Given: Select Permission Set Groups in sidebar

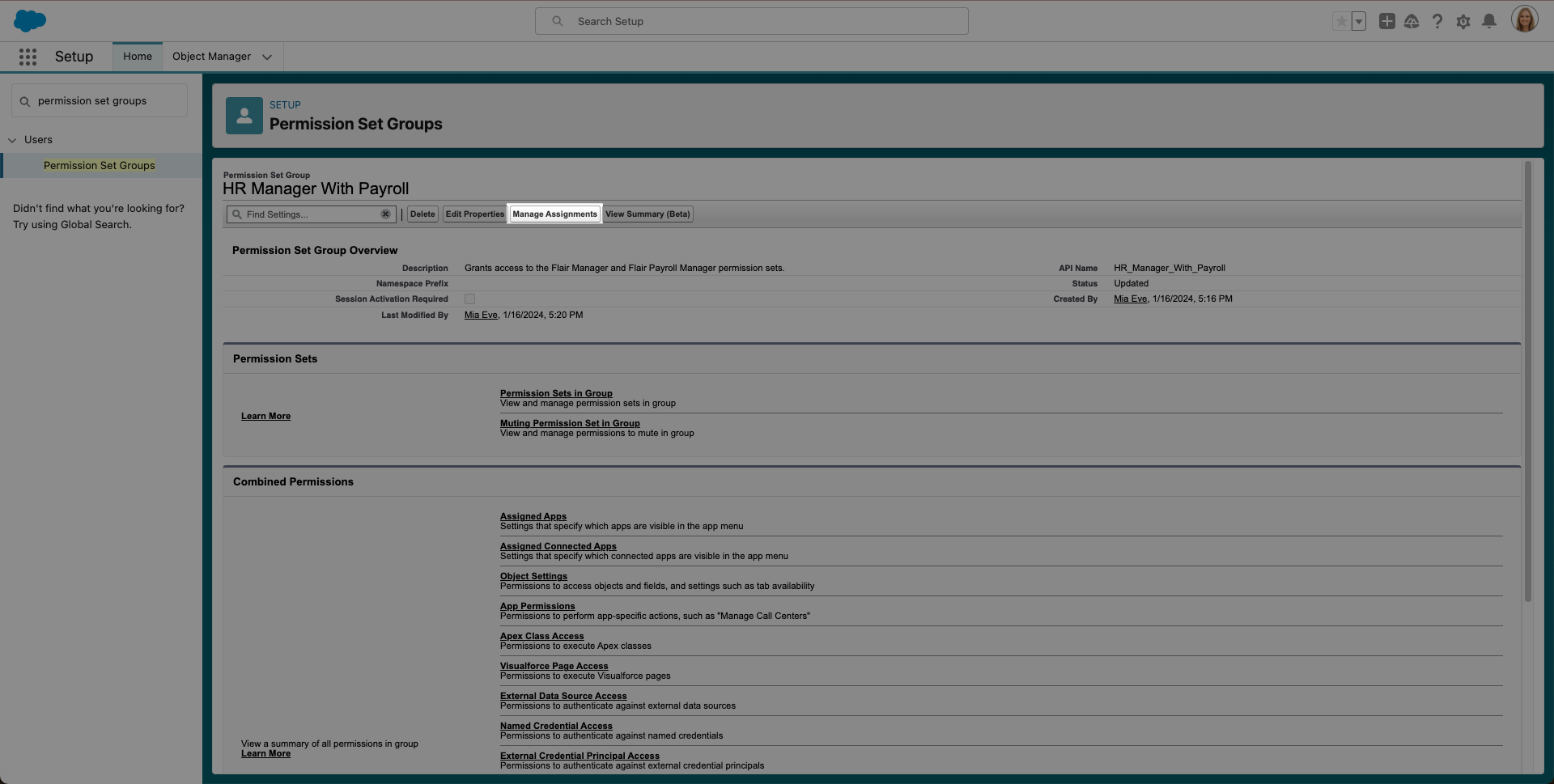Looking at the screenshot, I should [x=99, y=166].
